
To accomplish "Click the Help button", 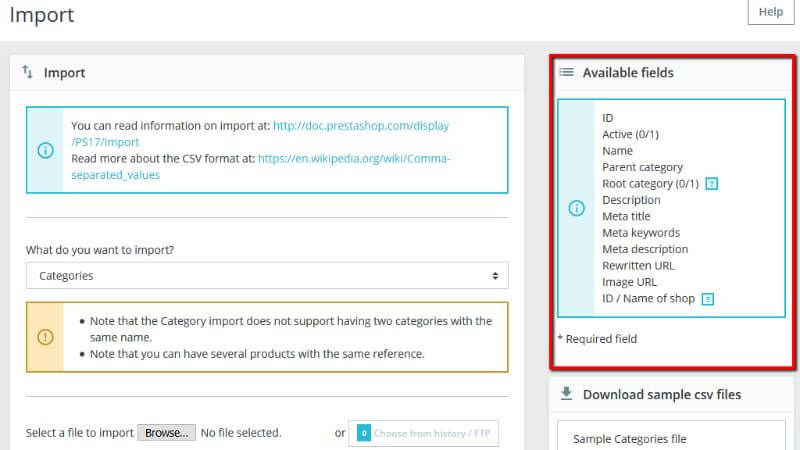I will [x=770, y=12].
